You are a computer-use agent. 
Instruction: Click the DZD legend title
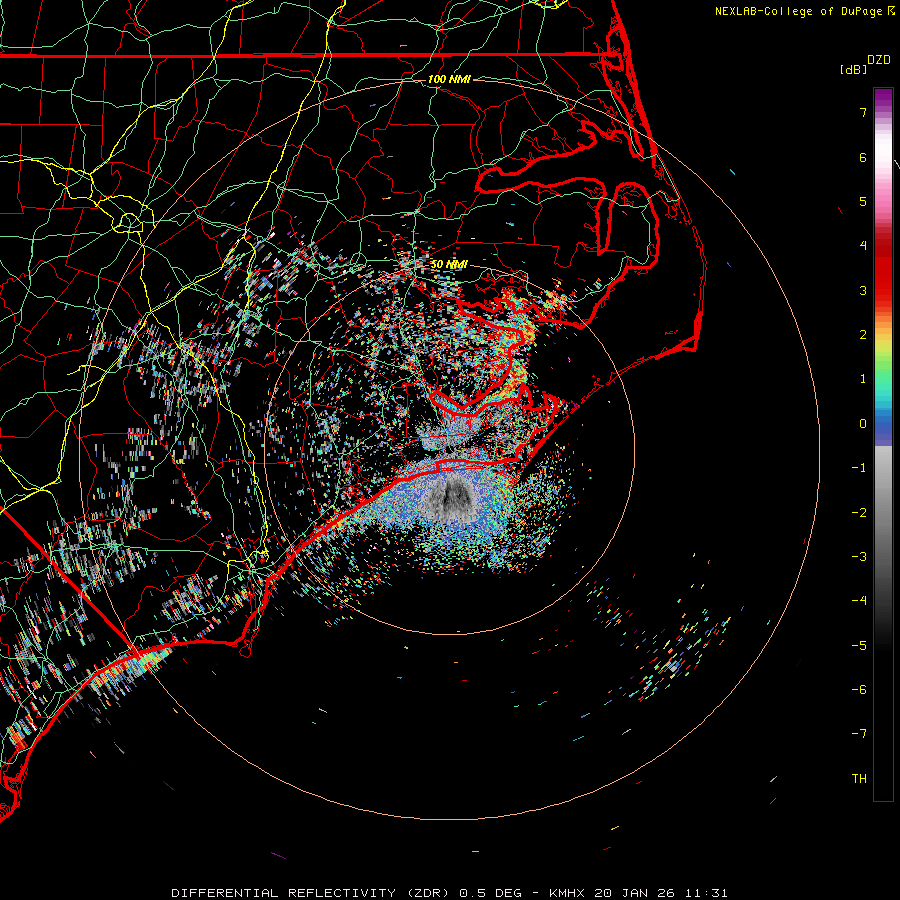(879, 60)
